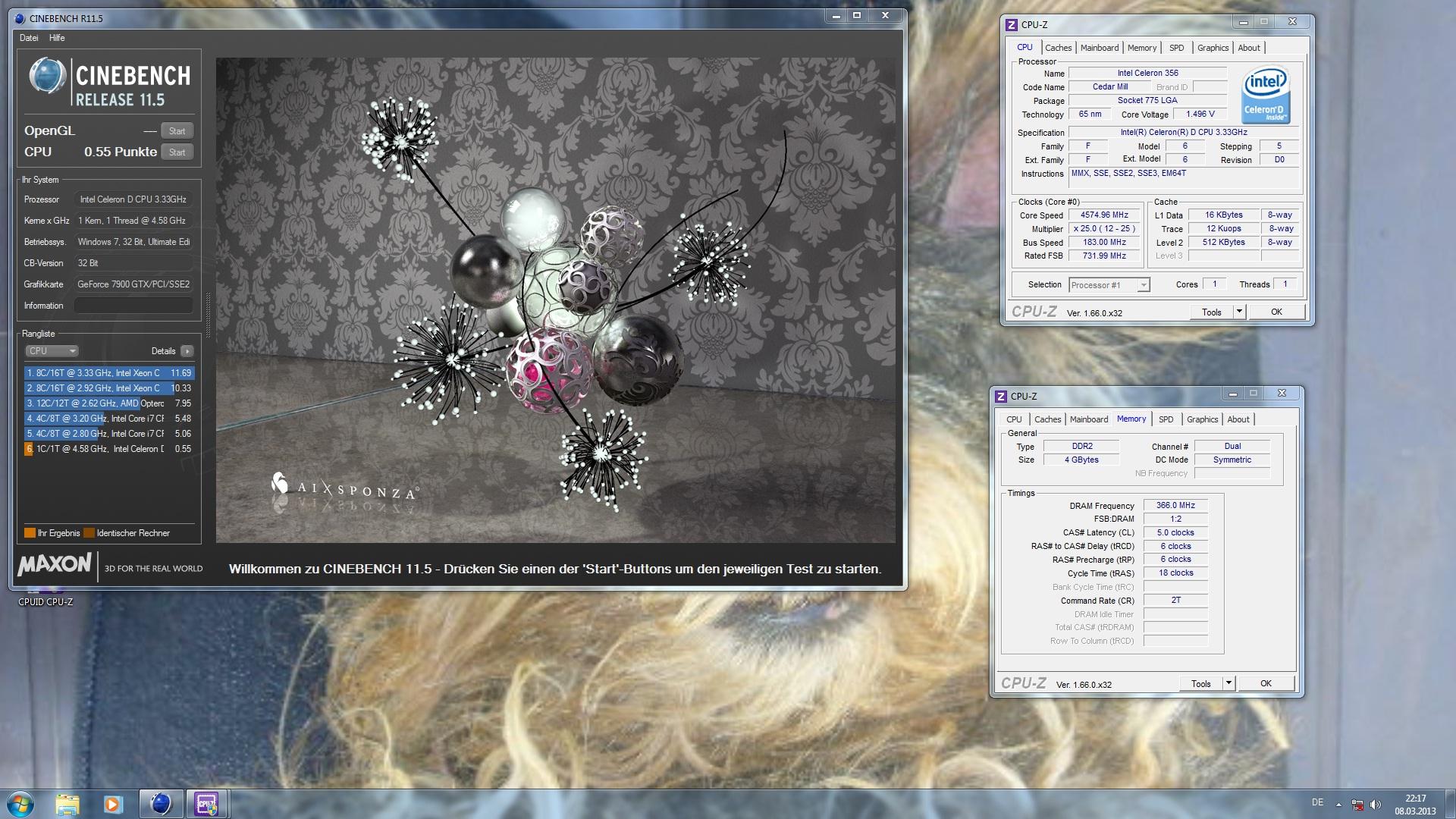The width and height of the screenshot is (1456, 819).
Task: Switch to Memory tab in upper CPU-Z window
Action: click(x=1142, y=48)
